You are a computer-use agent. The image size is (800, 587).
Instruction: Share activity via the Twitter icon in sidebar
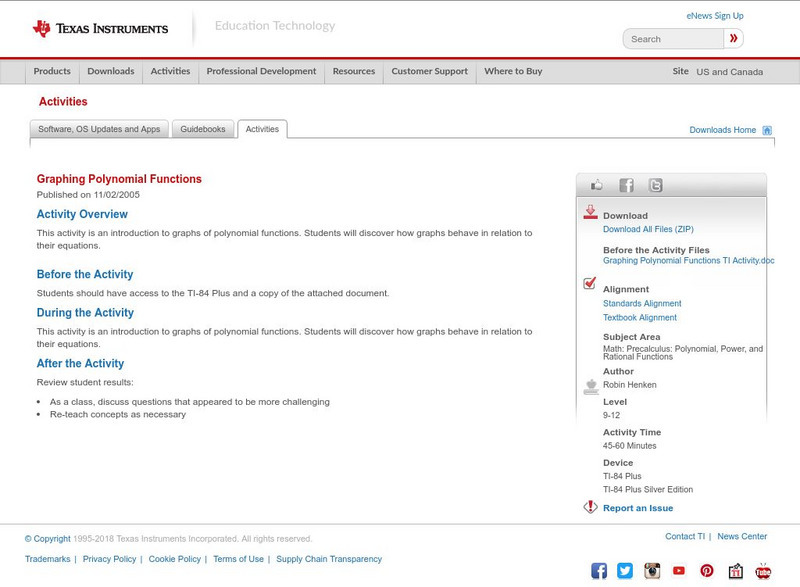click(656, 185)
